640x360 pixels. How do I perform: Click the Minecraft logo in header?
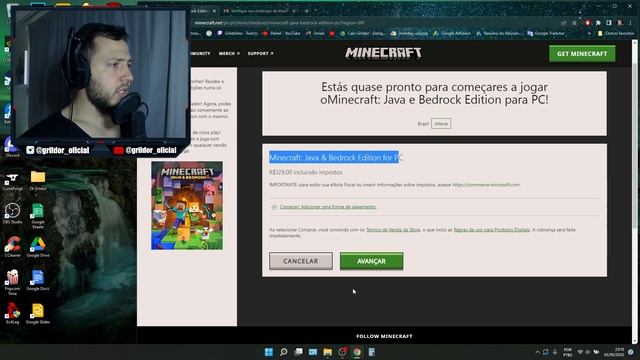coord(383,53)
